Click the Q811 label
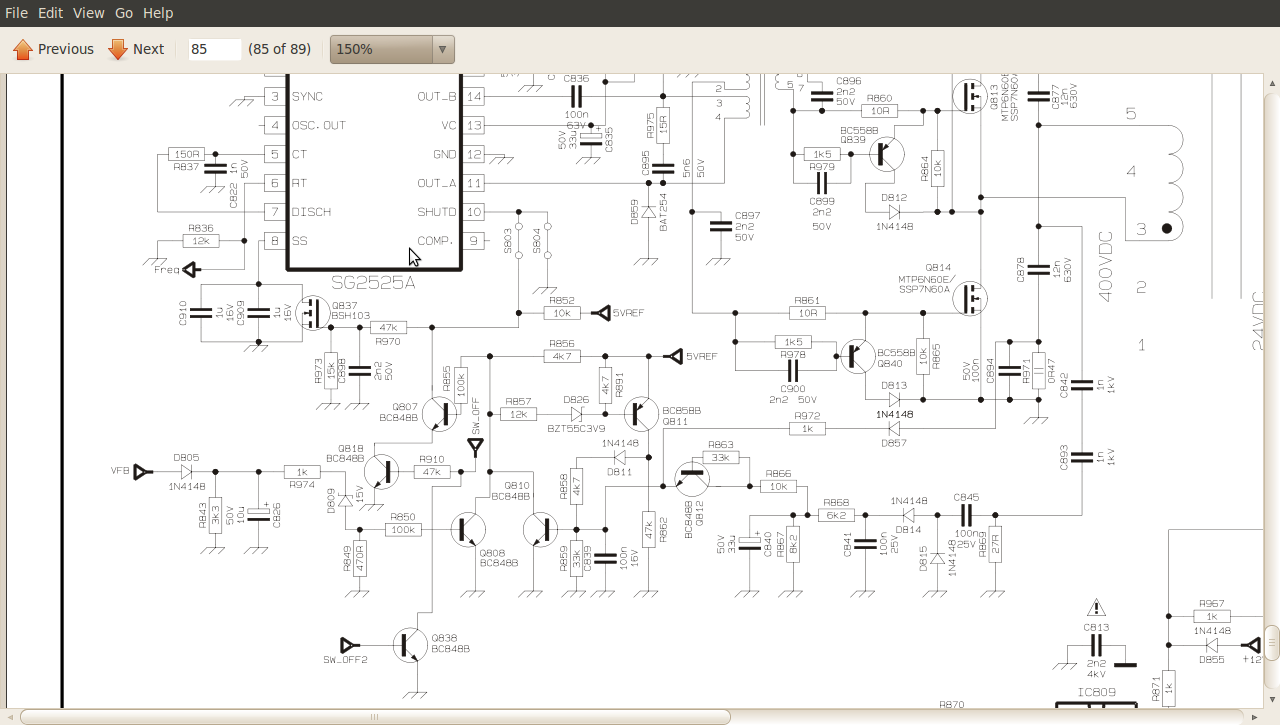The width and height of the screenshot is (1280, 725). point(676,421)
